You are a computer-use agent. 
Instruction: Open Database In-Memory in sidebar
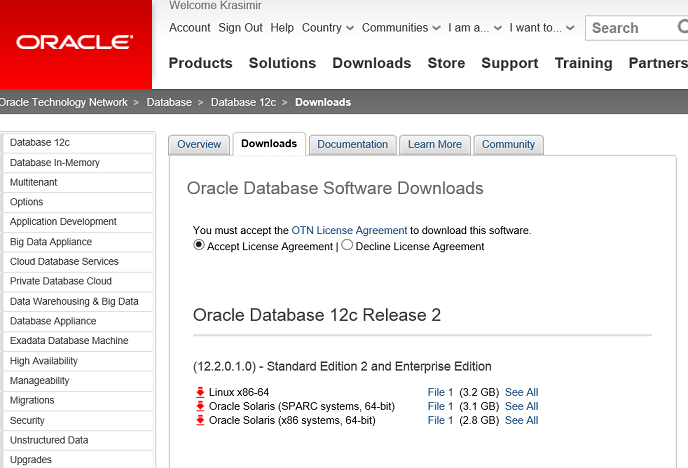coord(78,163)
